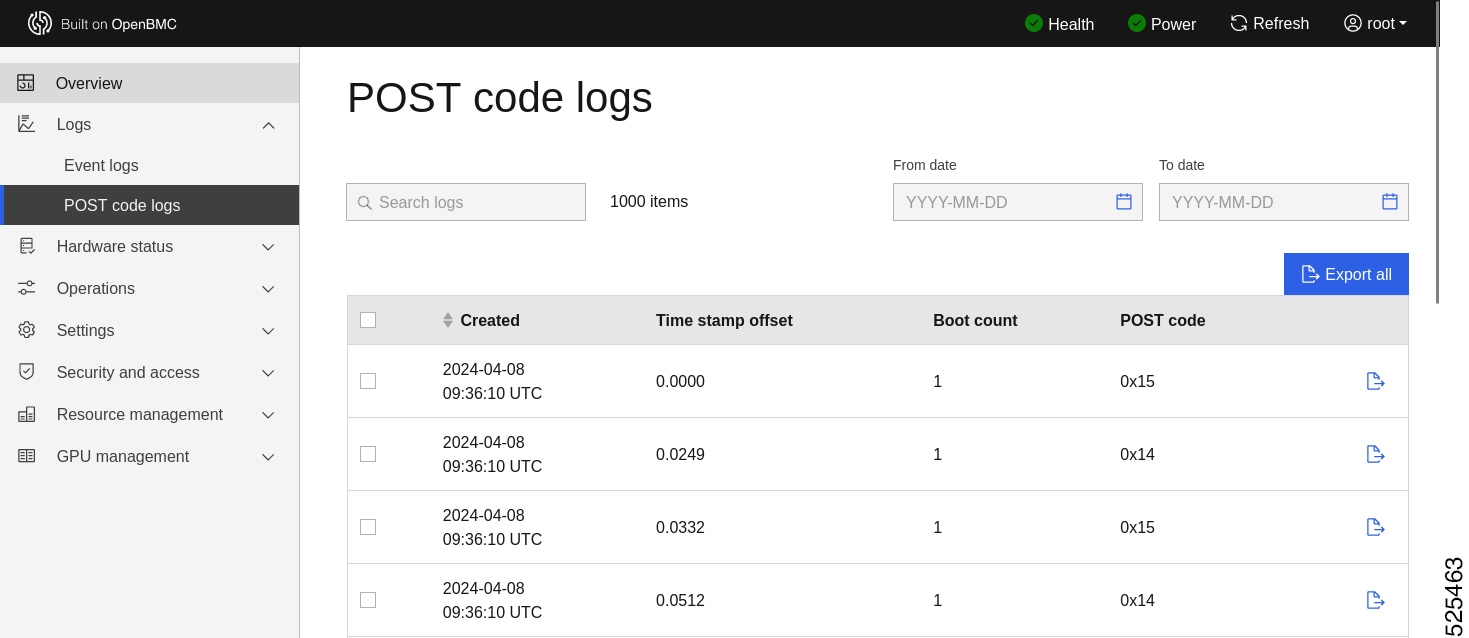Viewport: 1469px width, 638px height.
Task: Click the Health status icon
Action: point(1034,23)
